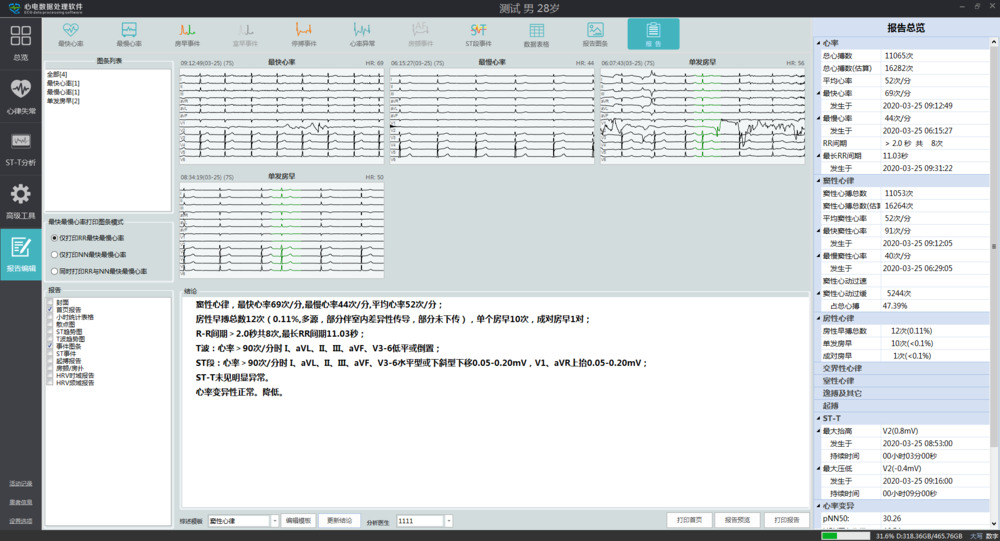Select the 心率异常 toolbar icon

[x=362, y=34]
